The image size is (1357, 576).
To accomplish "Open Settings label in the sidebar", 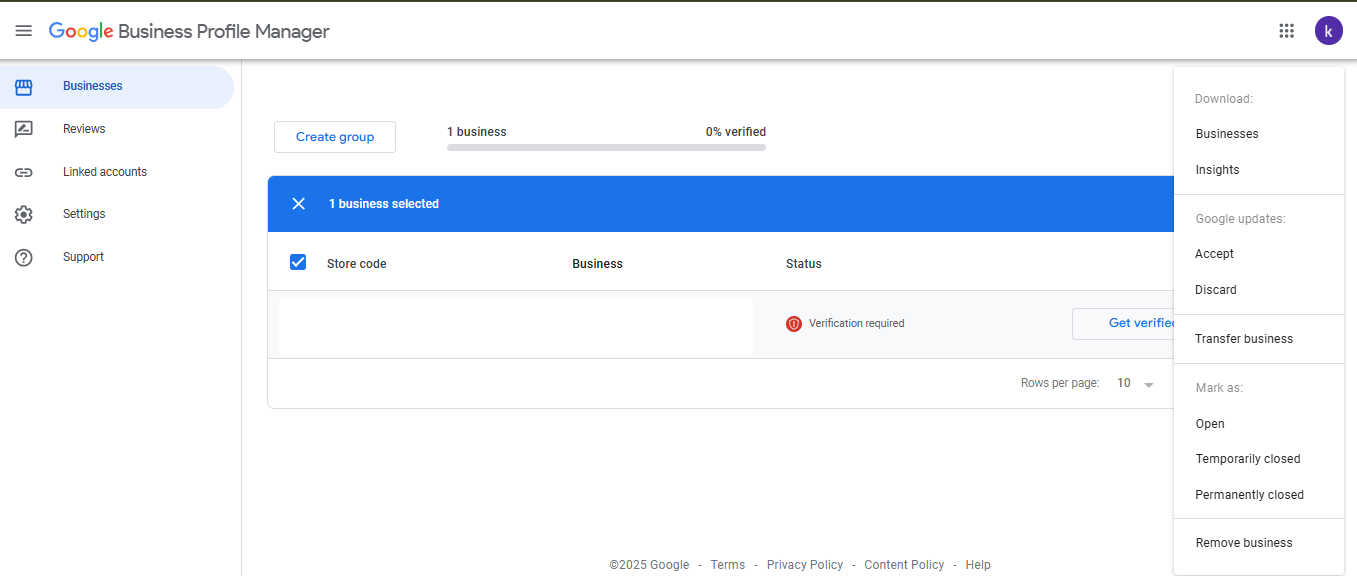I will 84,214.
